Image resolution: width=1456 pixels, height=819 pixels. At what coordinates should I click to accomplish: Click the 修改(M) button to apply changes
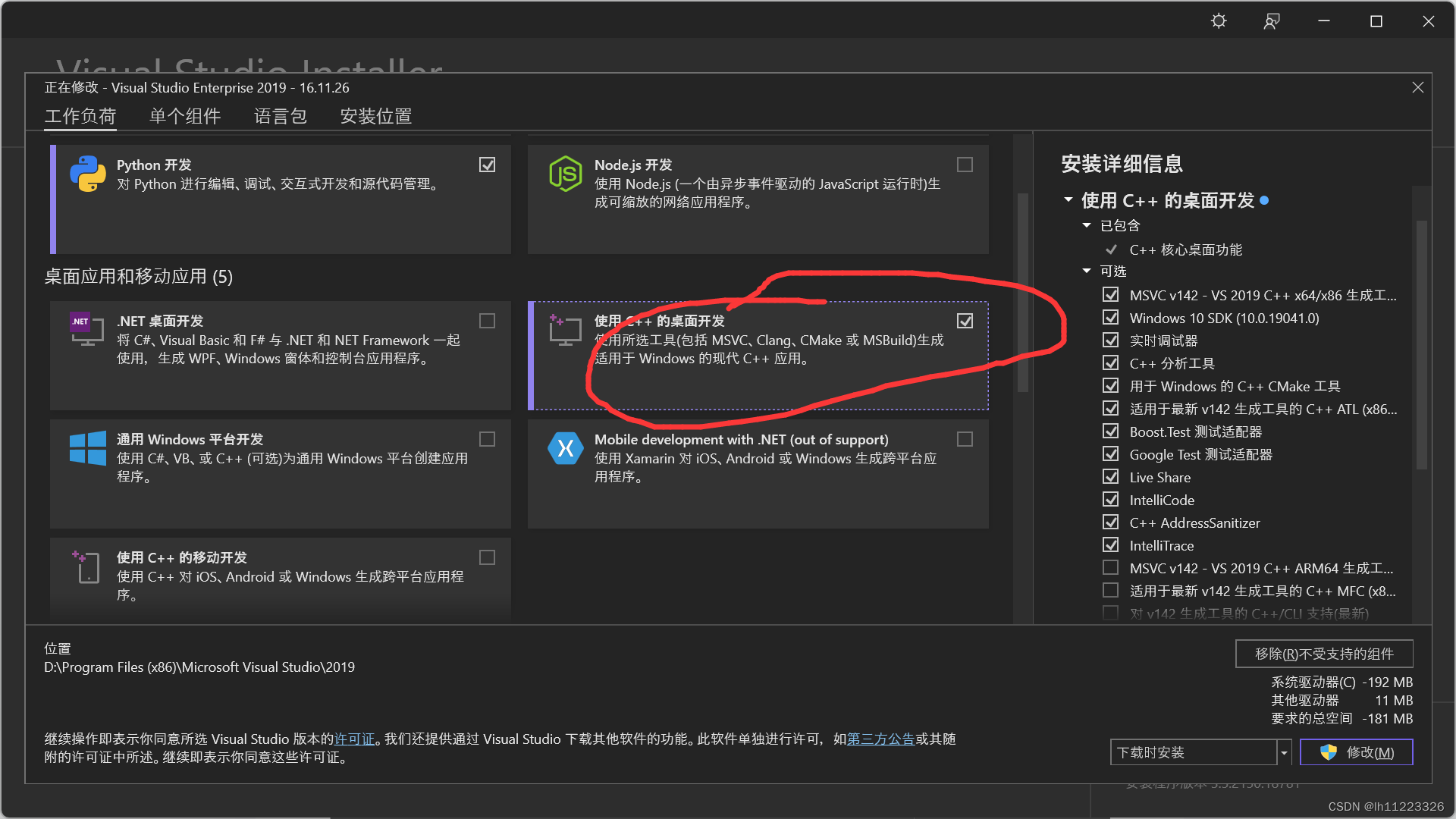1357,752
